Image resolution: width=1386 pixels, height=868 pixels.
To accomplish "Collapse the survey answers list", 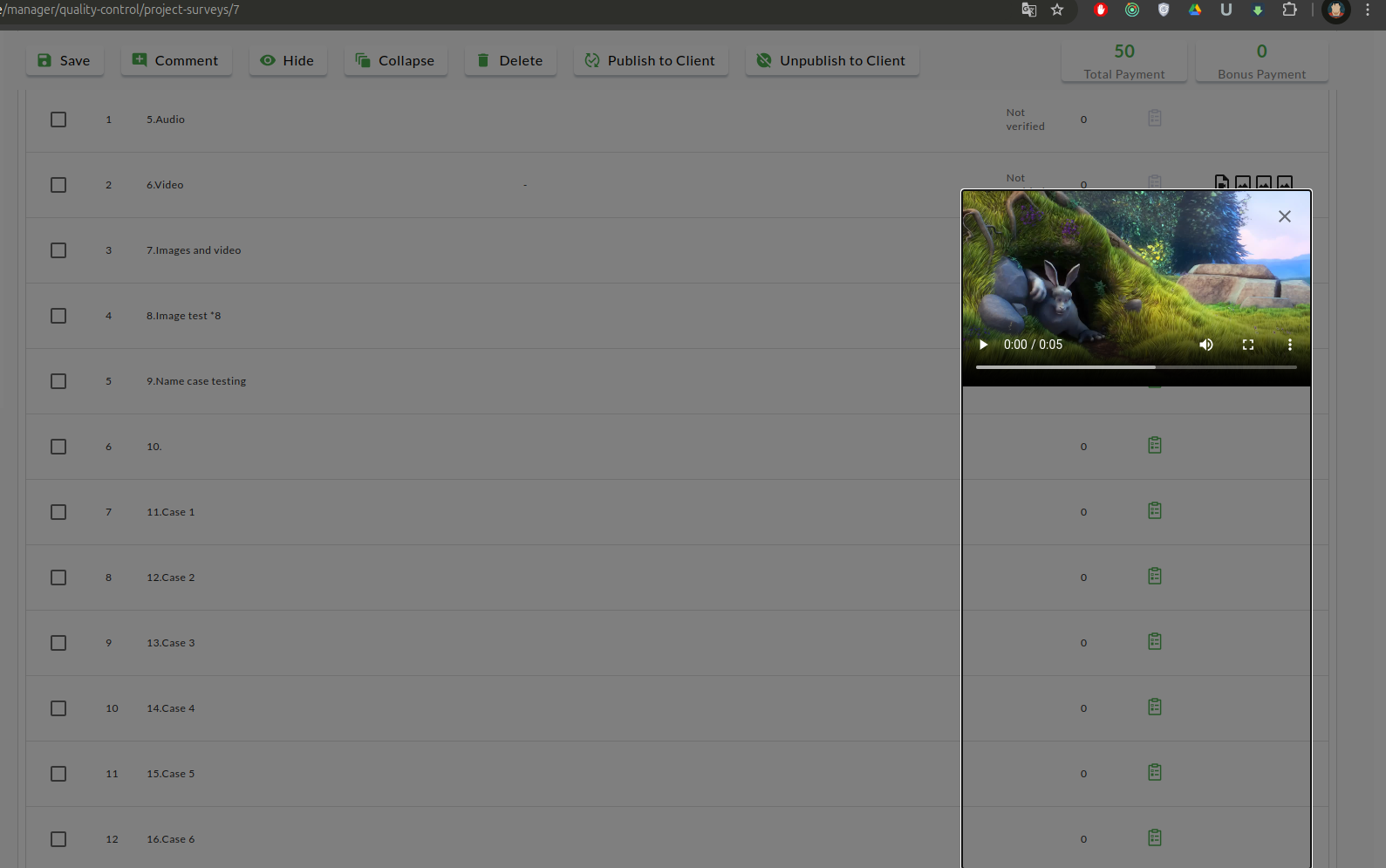I will [395, 60].
